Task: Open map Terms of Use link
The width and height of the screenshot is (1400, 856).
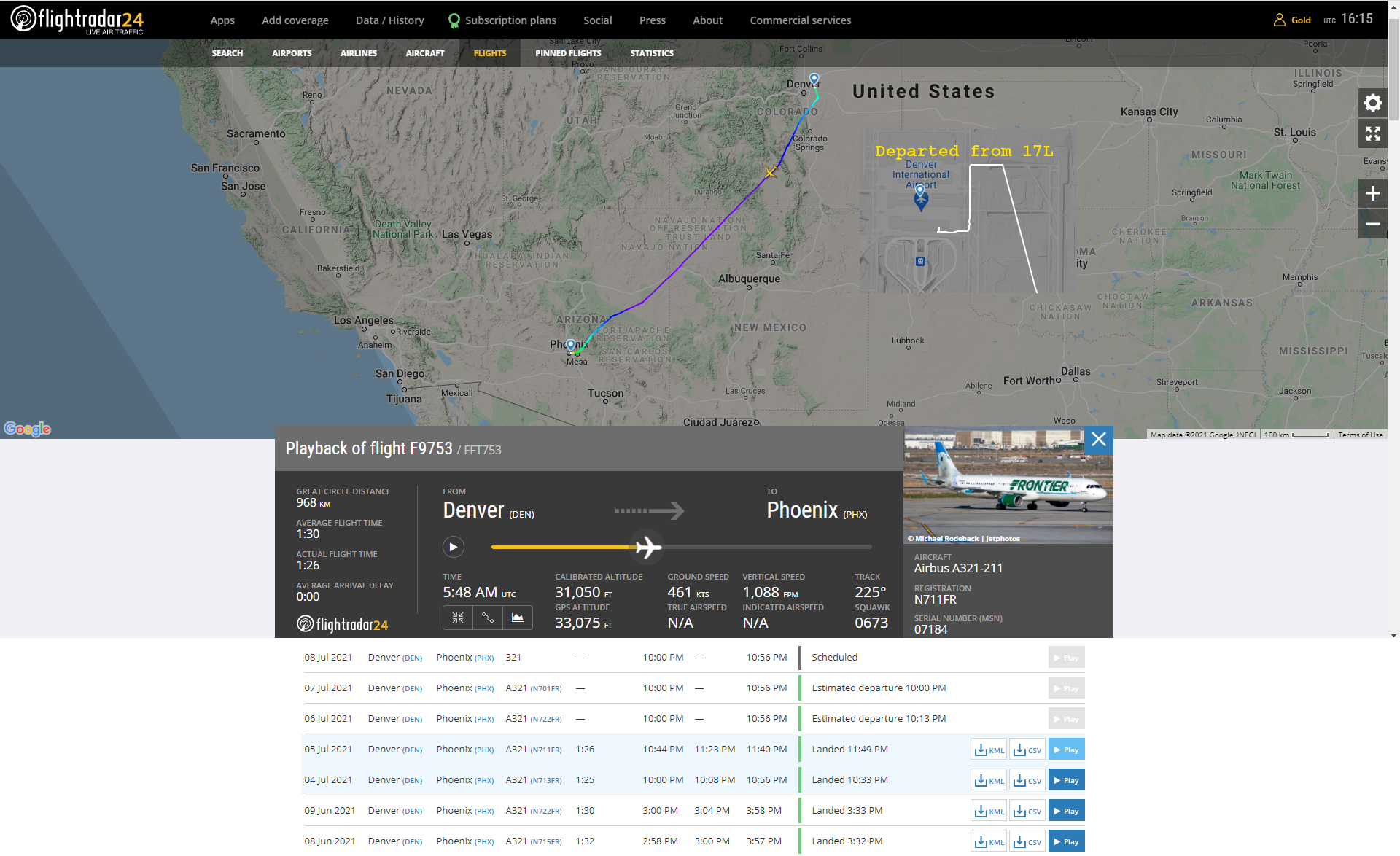Action: tap(1360, 435)
